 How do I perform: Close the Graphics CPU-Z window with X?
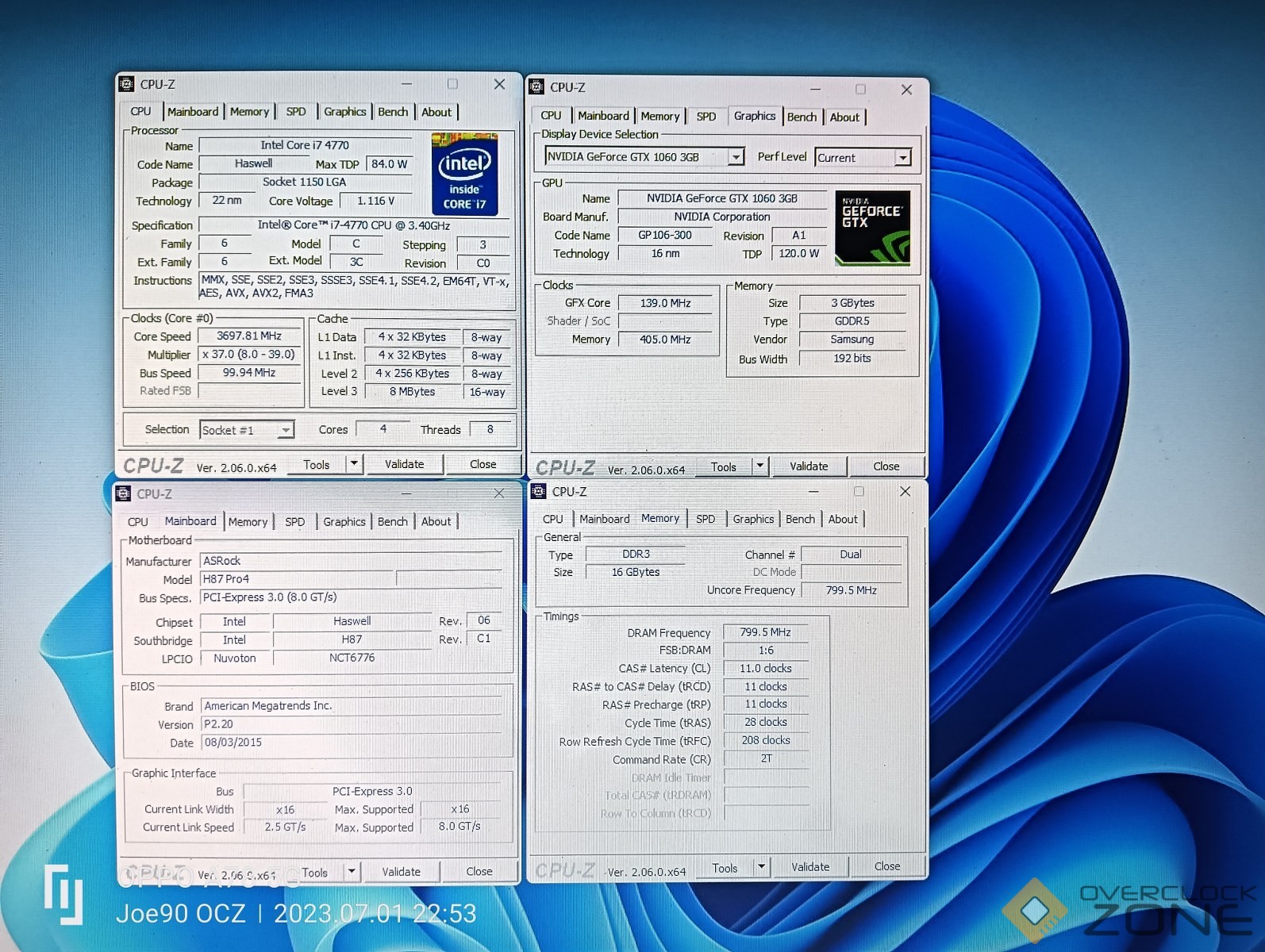pyautogui.click(x=906, y=90)
